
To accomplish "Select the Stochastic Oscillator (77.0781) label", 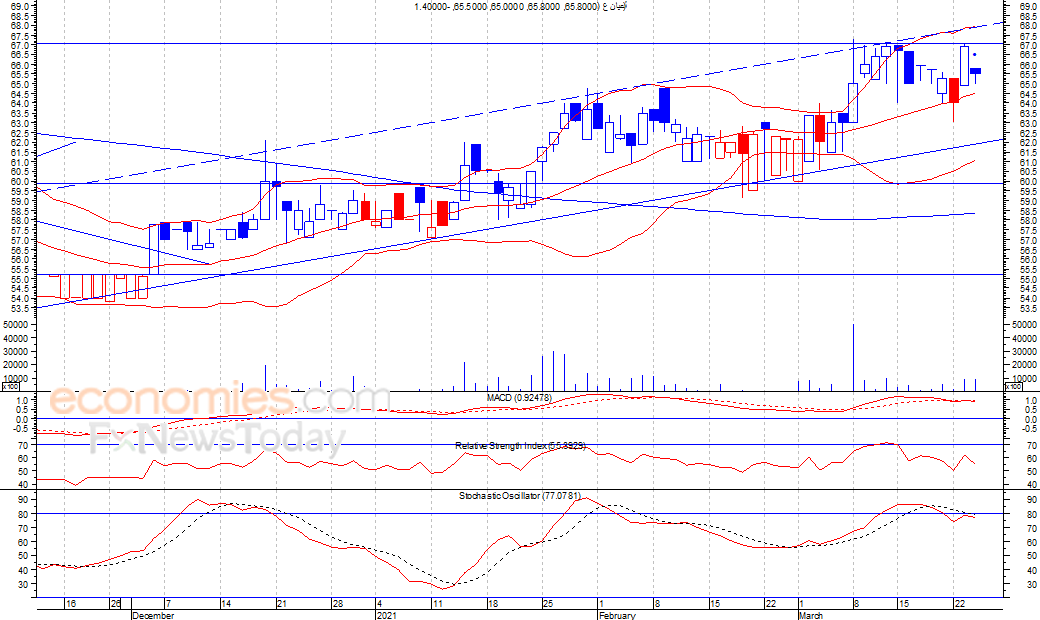I will click(520, 495).
